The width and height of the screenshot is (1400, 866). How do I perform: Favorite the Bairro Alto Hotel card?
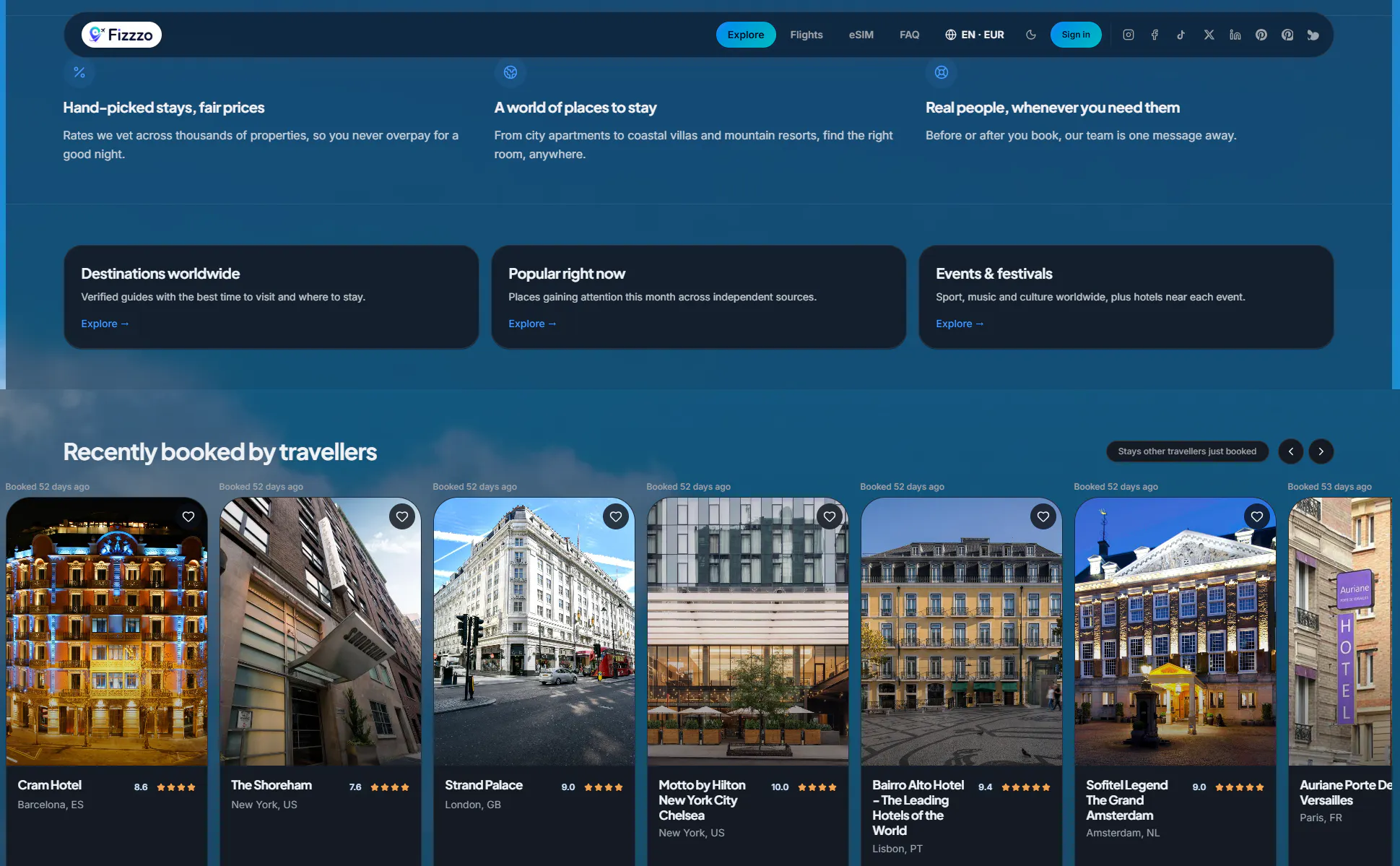1043,516
